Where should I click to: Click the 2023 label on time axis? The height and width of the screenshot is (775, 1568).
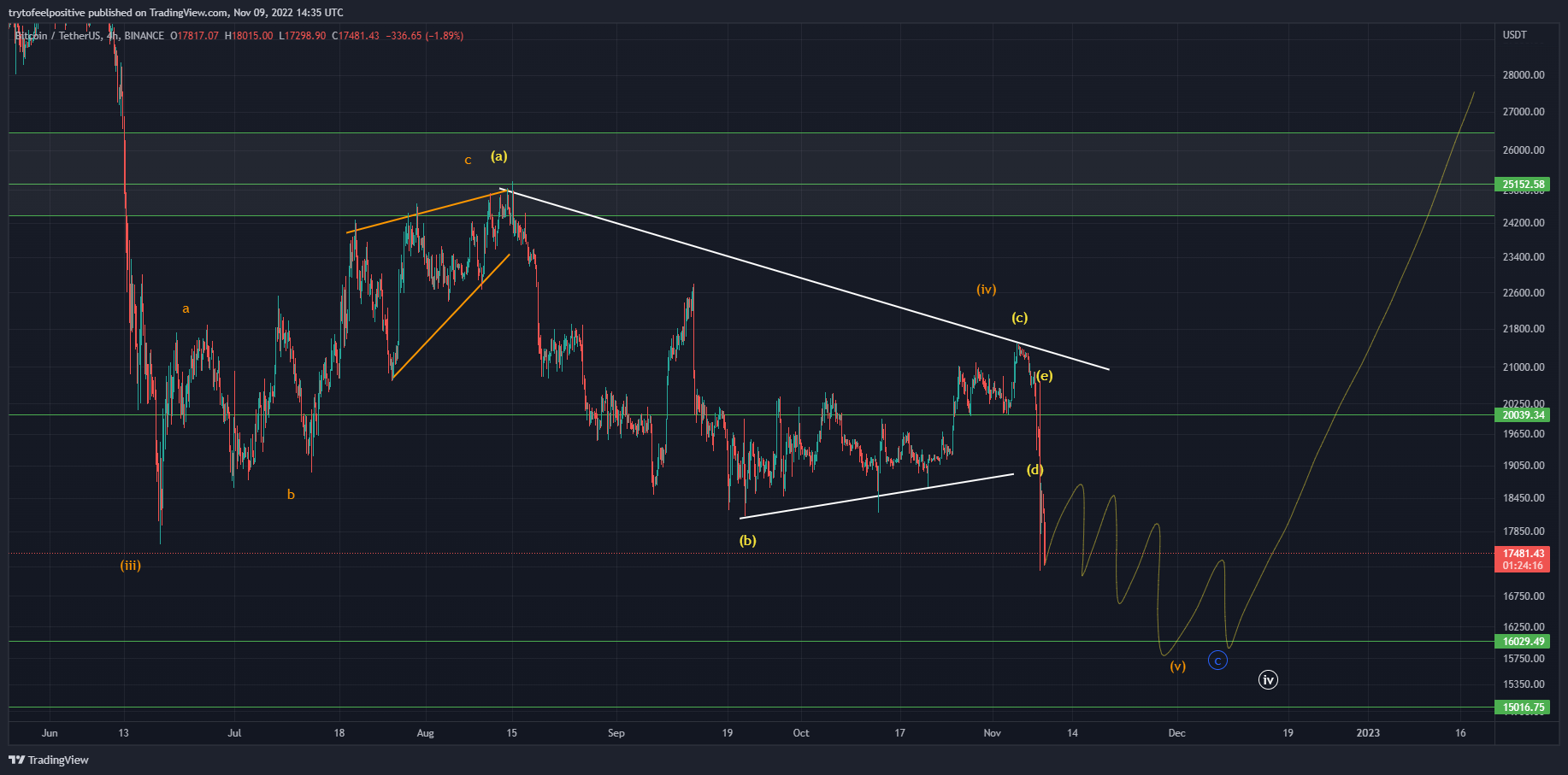tap(1368, 733)
